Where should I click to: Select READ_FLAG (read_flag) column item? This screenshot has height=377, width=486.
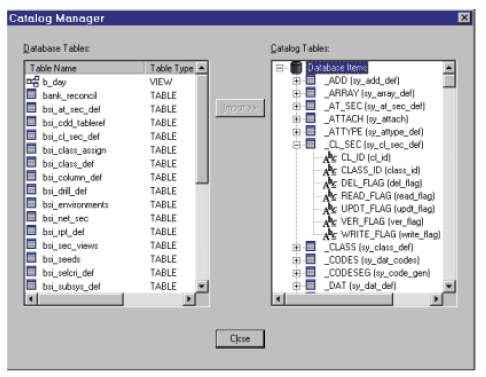coord(388,196)
